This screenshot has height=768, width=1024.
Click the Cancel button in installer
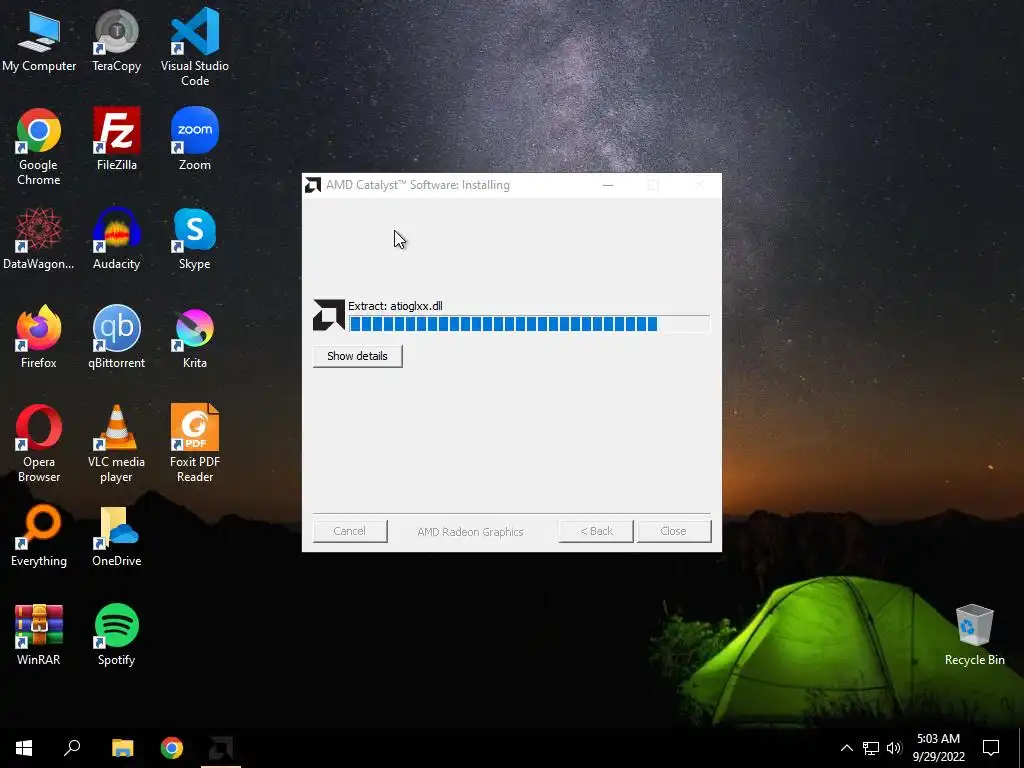(x=349, y=531)
